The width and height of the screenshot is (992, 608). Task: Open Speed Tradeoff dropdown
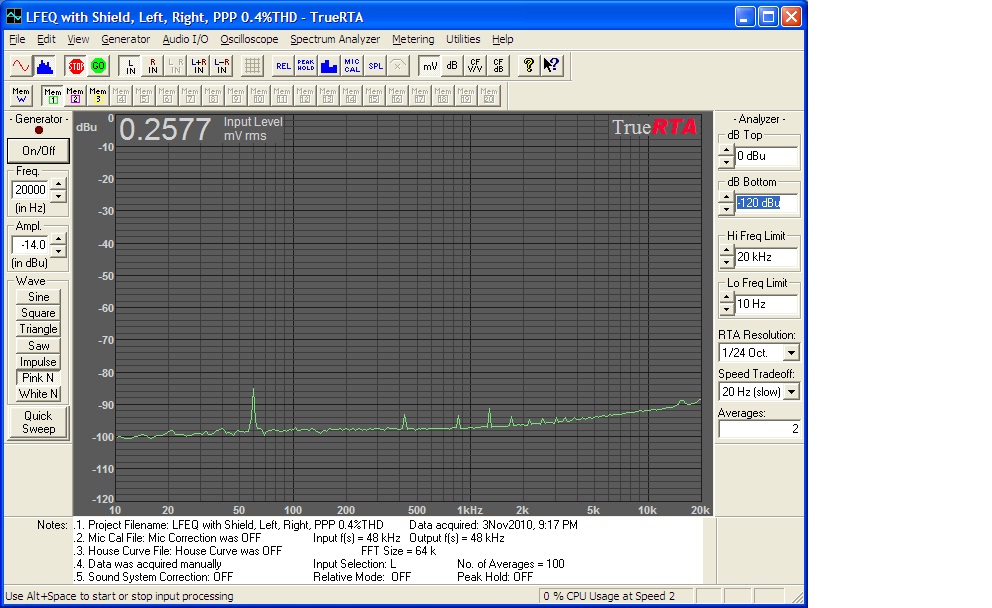pyautogui.click(x=791, y=392)
